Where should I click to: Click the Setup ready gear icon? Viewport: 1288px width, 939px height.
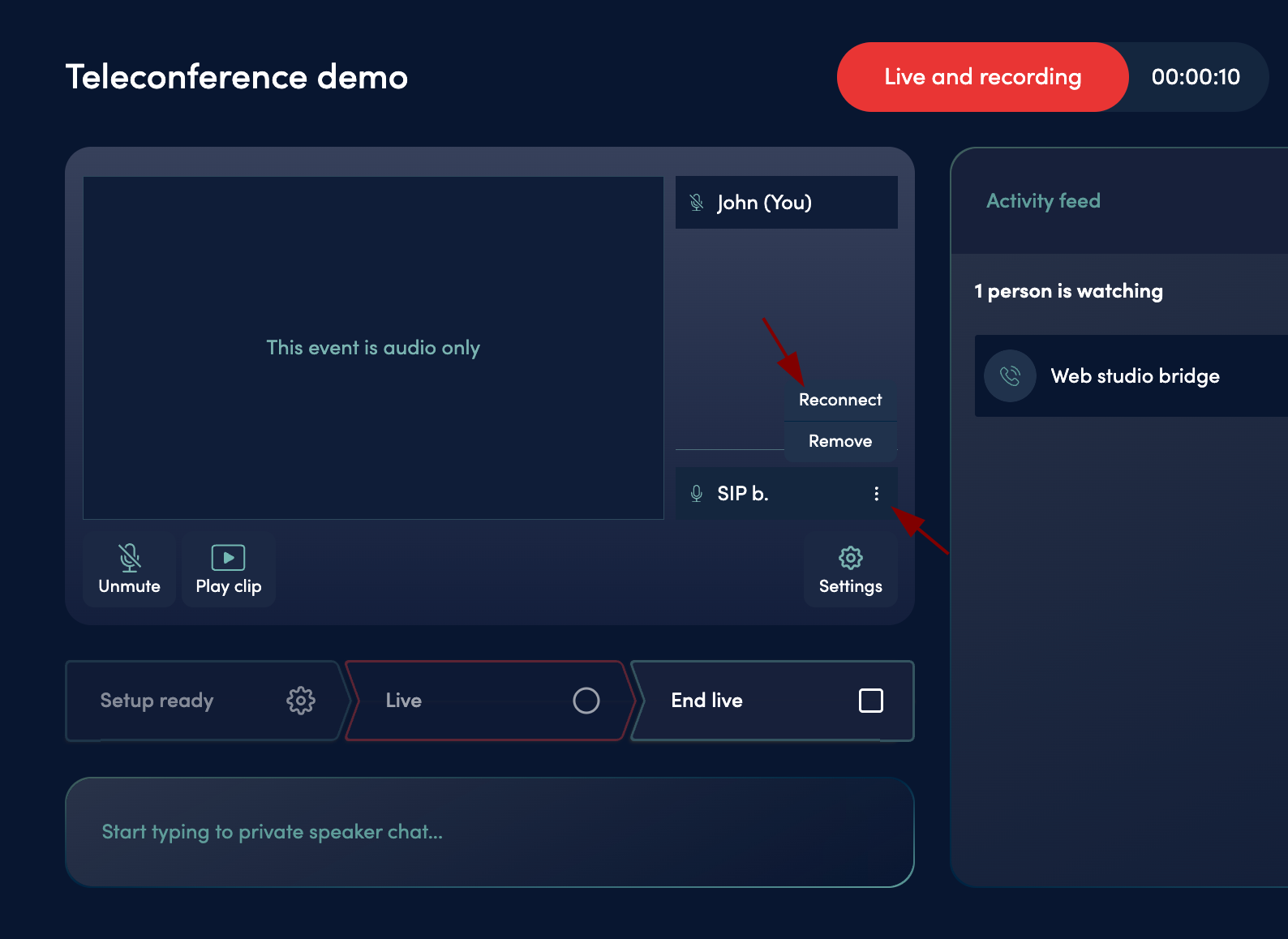300,701
